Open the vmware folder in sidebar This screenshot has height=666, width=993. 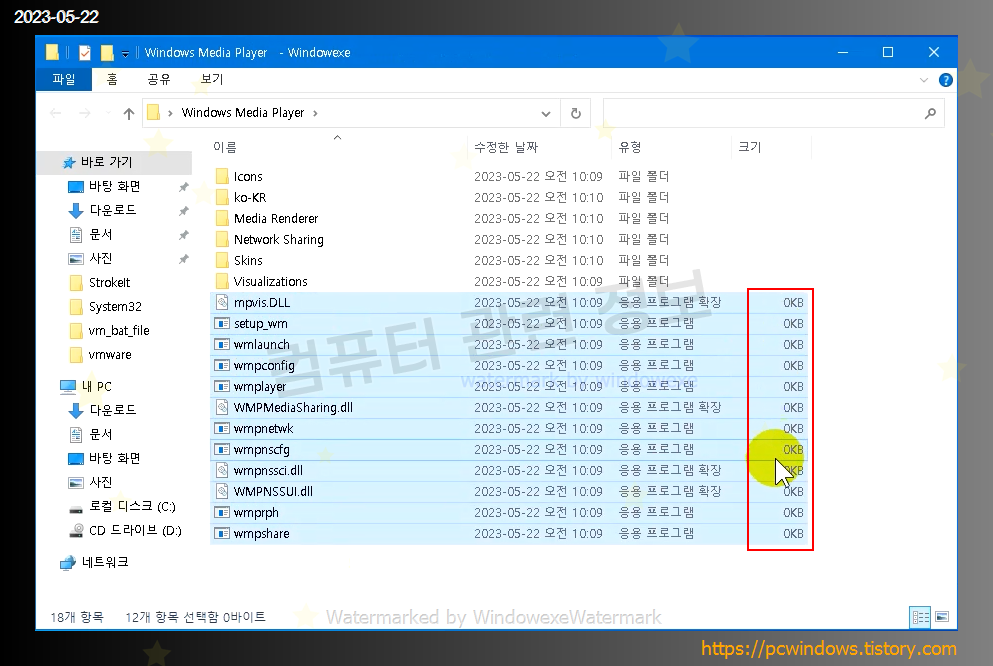point(110,355)
